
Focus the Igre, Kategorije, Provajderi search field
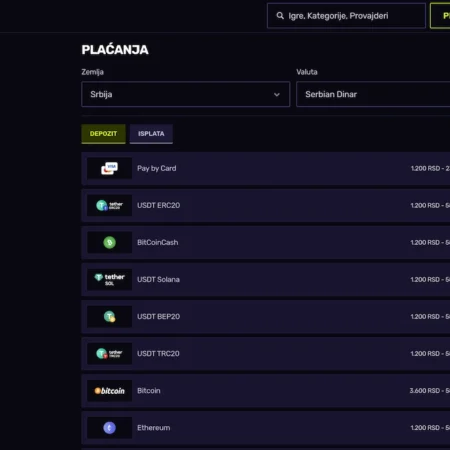click(x=346, y=16)
